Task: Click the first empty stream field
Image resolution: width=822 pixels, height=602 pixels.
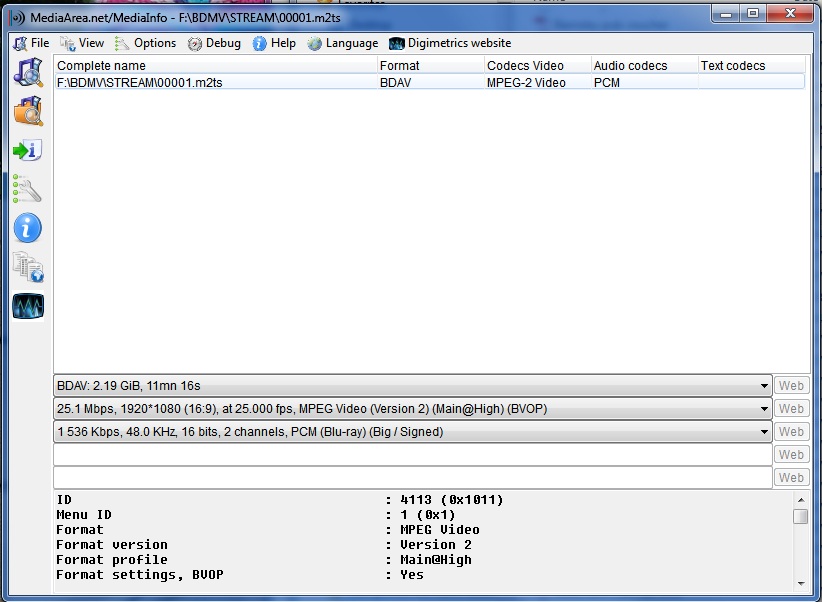Action: pyautogui.click(x=413, y=455)
